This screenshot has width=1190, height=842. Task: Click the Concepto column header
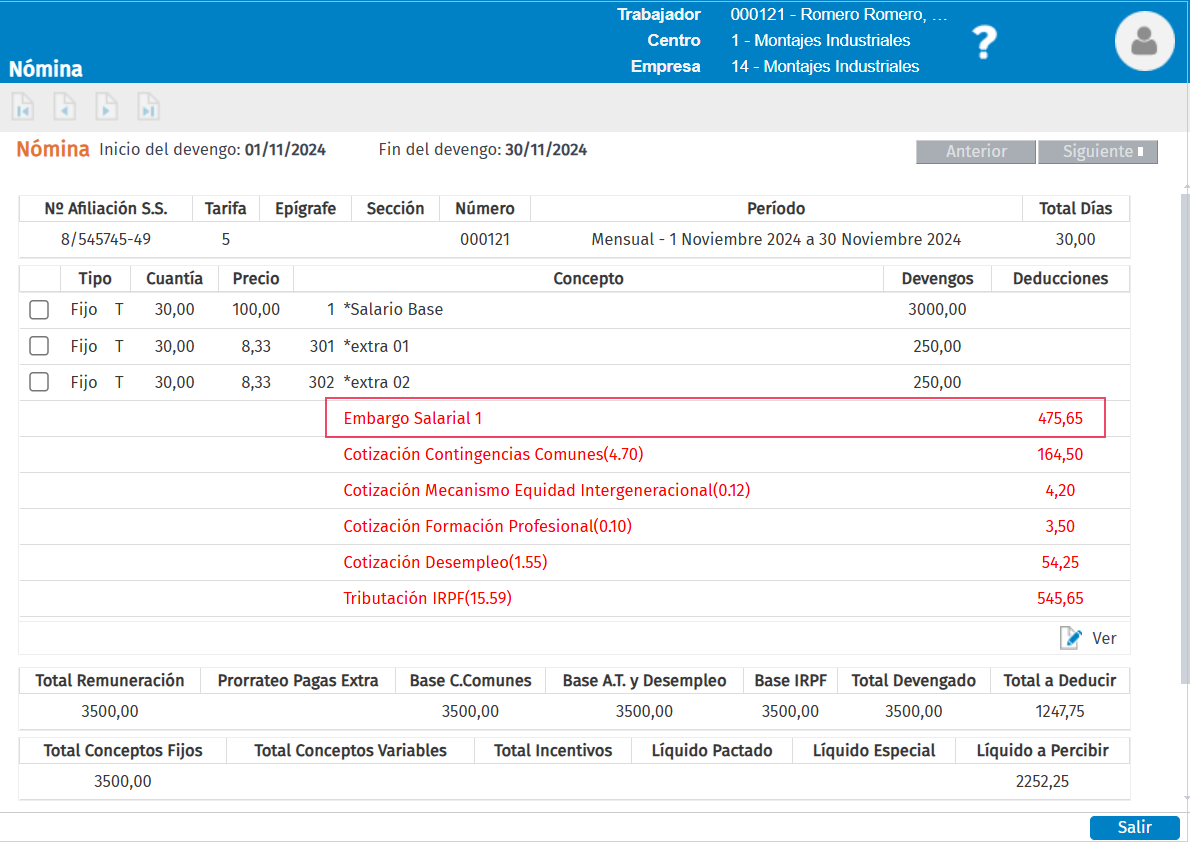pos(588,278)
